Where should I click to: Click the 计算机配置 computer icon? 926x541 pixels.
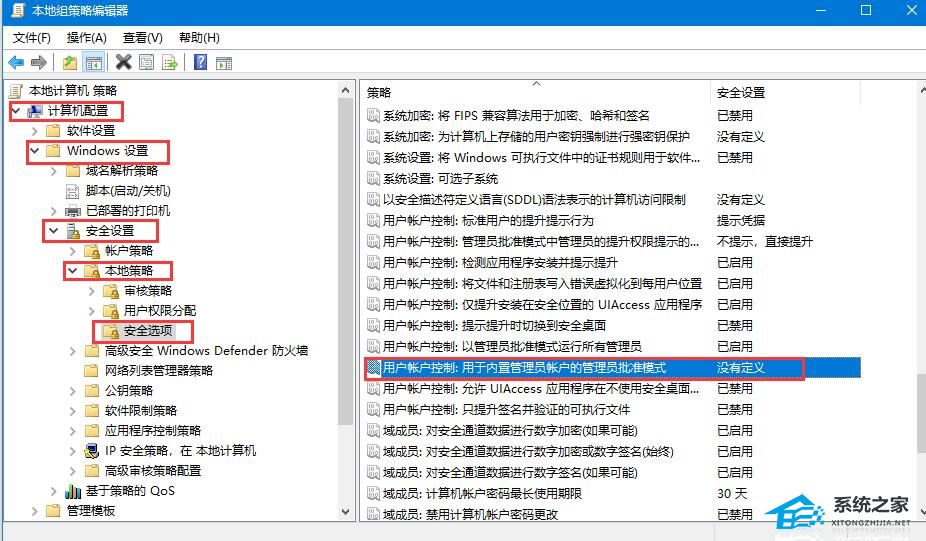35,110
